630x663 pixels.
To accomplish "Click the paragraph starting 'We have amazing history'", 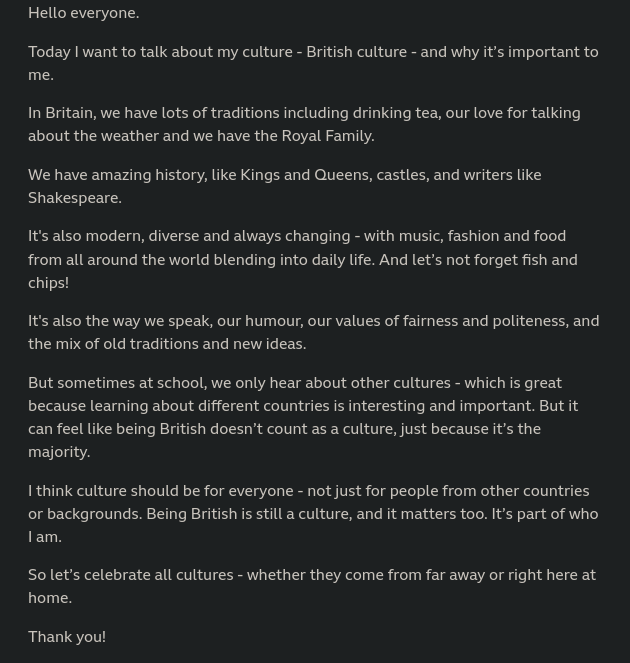I will [x=285, y=186].
